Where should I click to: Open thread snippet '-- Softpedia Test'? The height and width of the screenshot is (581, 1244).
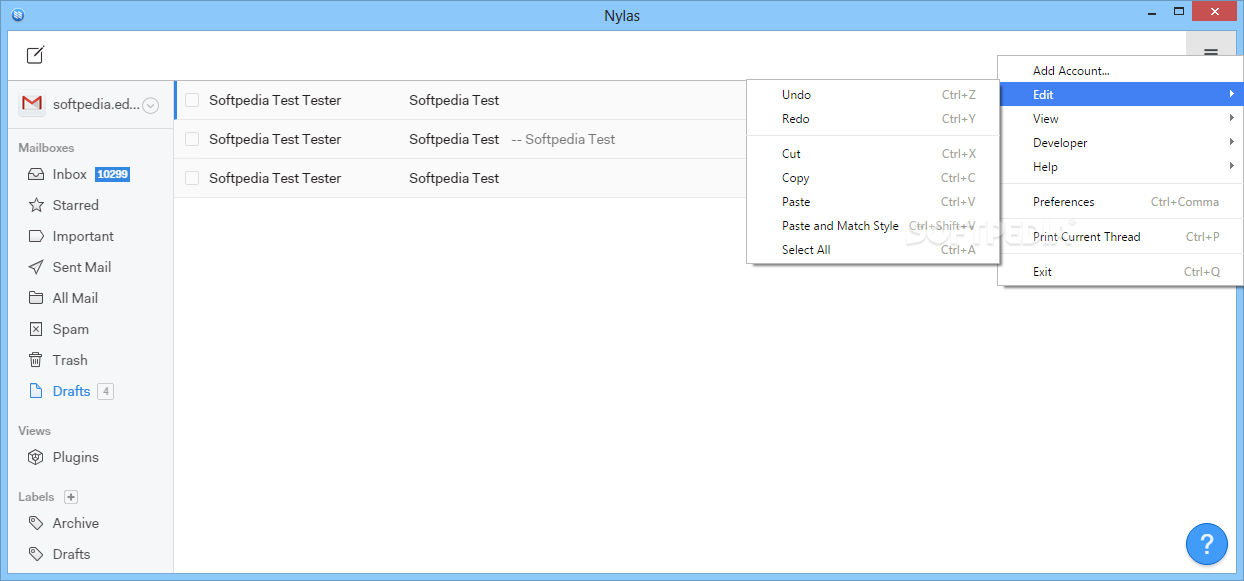pos(563,139)
